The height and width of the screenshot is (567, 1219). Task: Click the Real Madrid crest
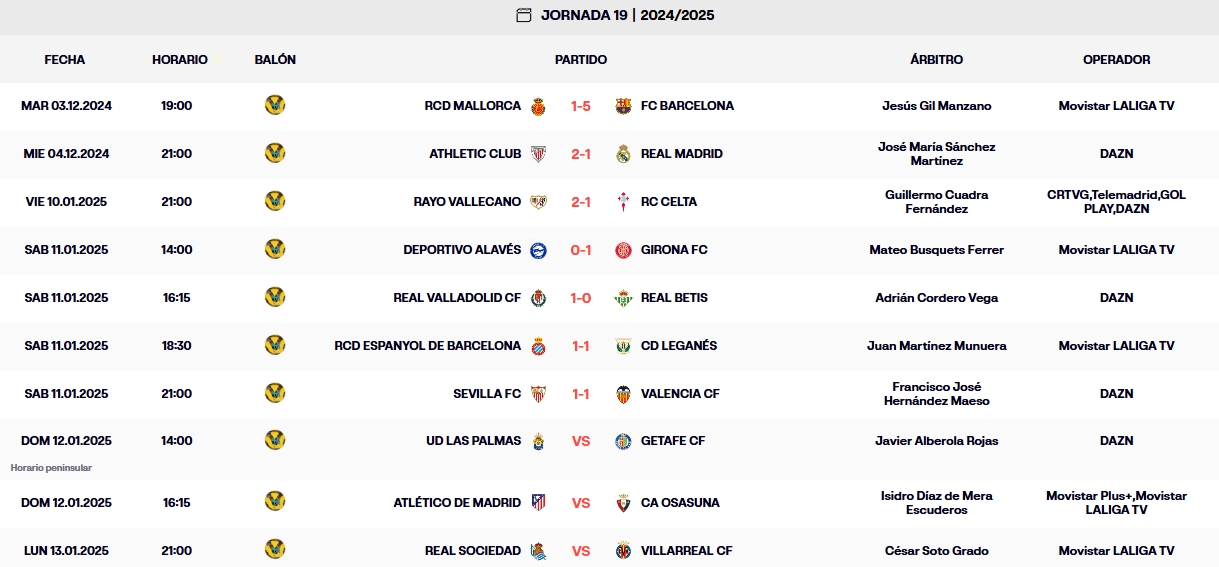click(624, 154)
